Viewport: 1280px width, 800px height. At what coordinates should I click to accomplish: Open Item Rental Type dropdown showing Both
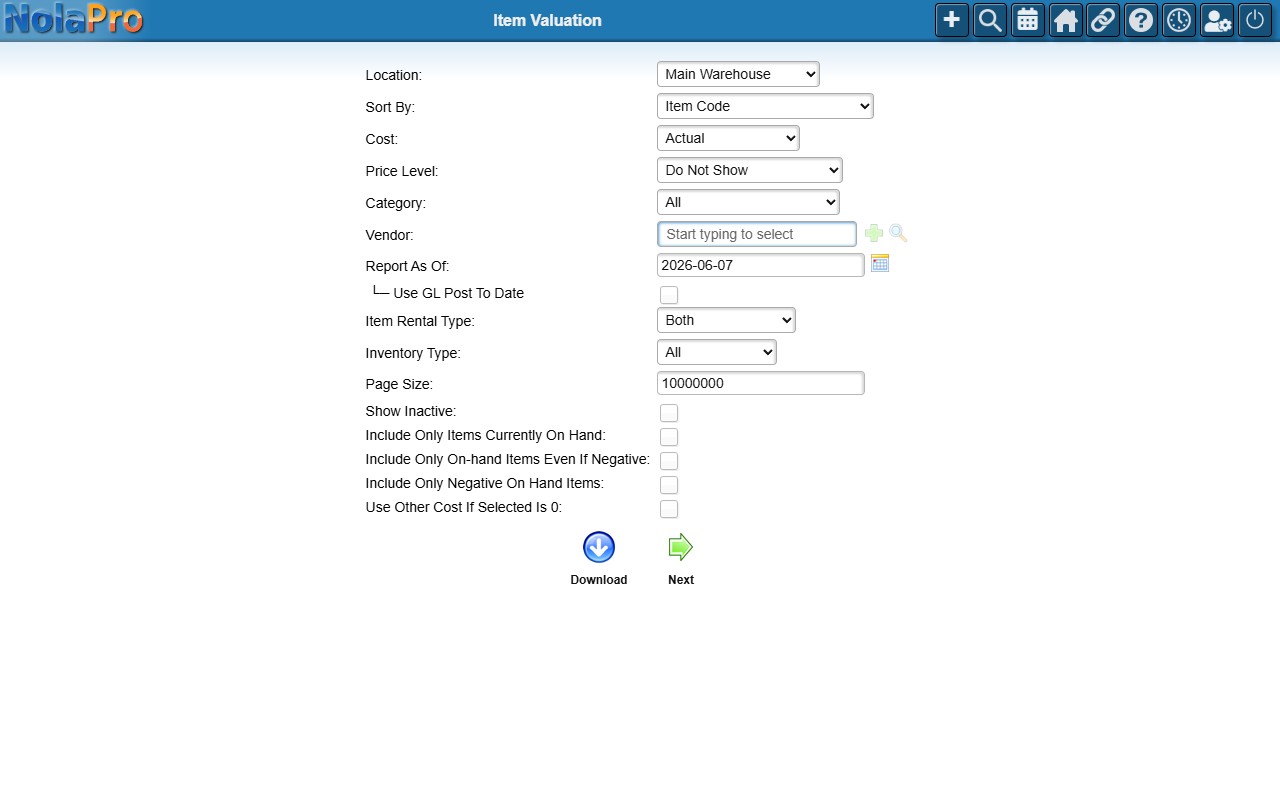click(726, 320)
